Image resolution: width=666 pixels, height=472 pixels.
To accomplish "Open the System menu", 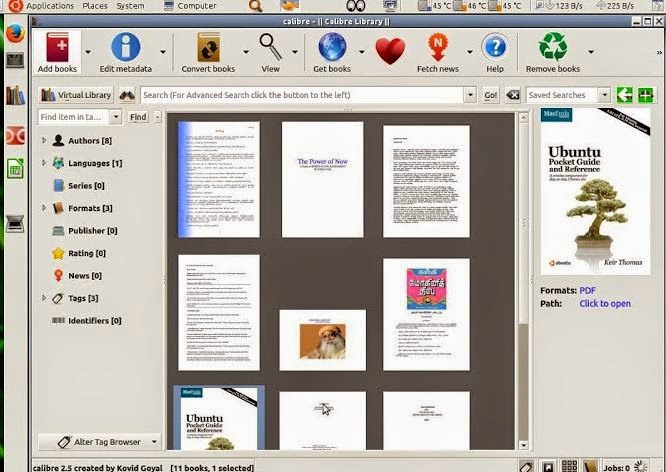I will click(130, 6).
